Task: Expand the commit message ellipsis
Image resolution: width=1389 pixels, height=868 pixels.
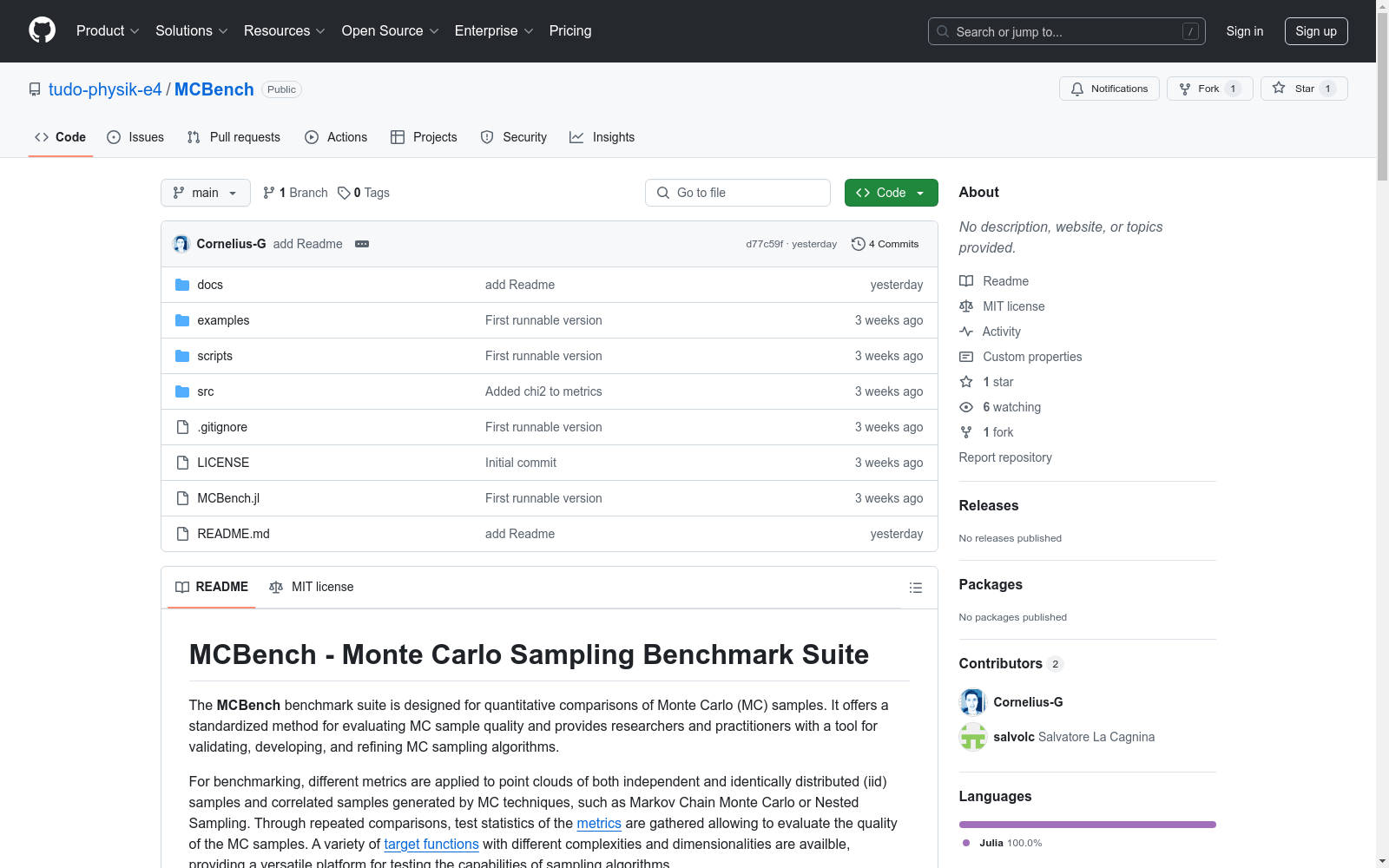Action: pyautogui.click(x=362, y=244)
